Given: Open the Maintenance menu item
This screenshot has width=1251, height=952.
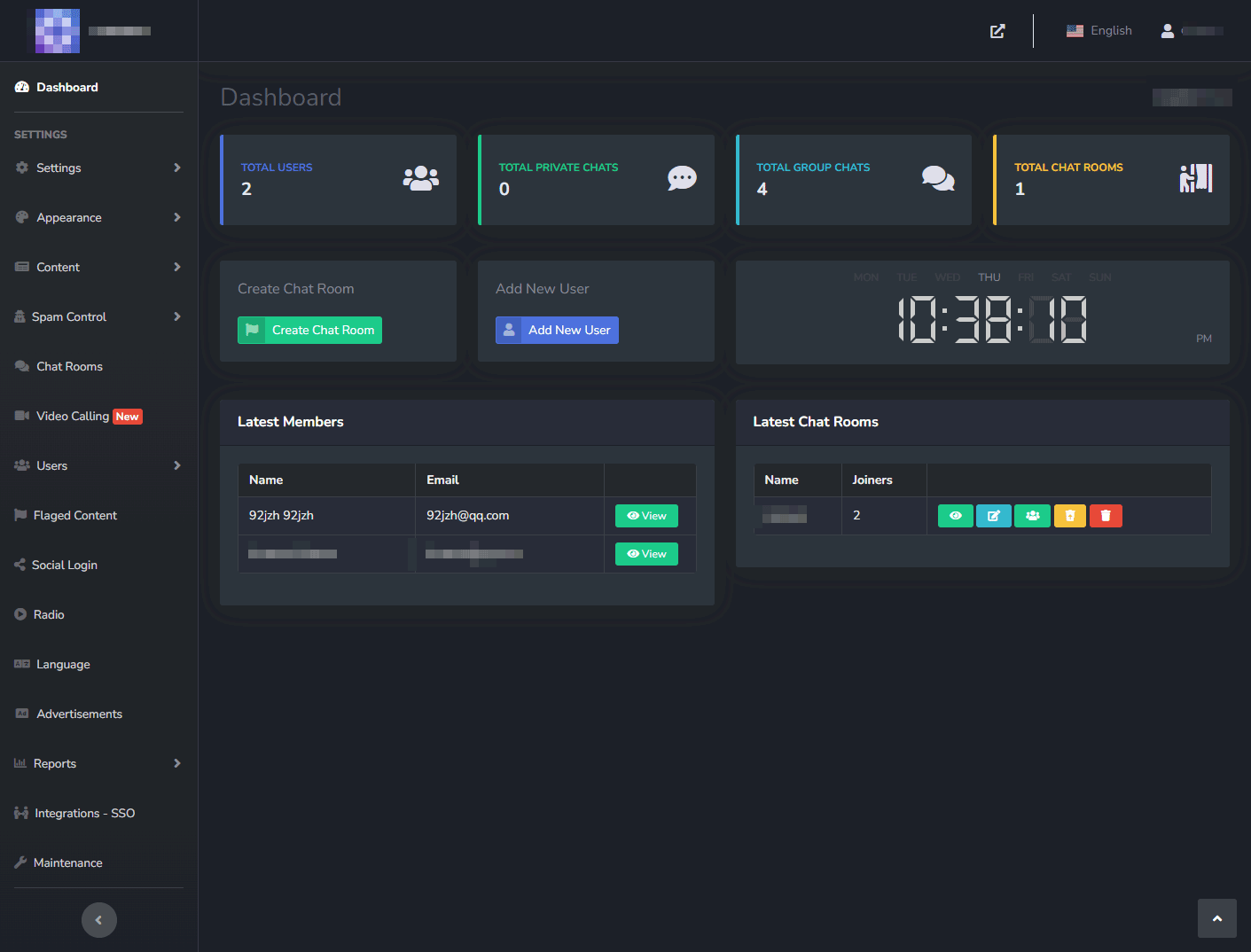Looking at the screenshot, I should [98, 862].
